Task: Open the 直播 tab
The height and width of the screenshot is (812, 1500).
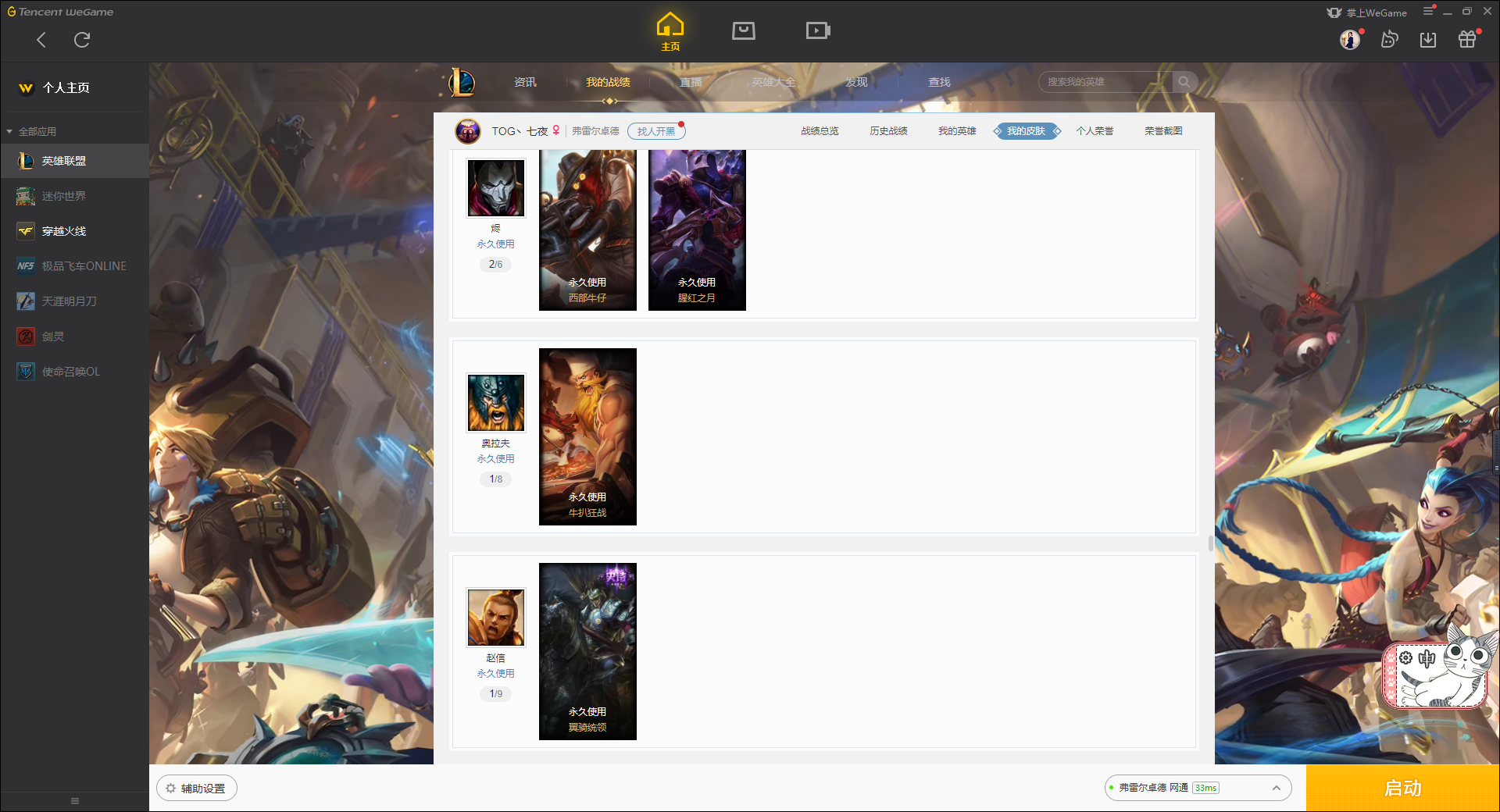Action: [691, 82]
